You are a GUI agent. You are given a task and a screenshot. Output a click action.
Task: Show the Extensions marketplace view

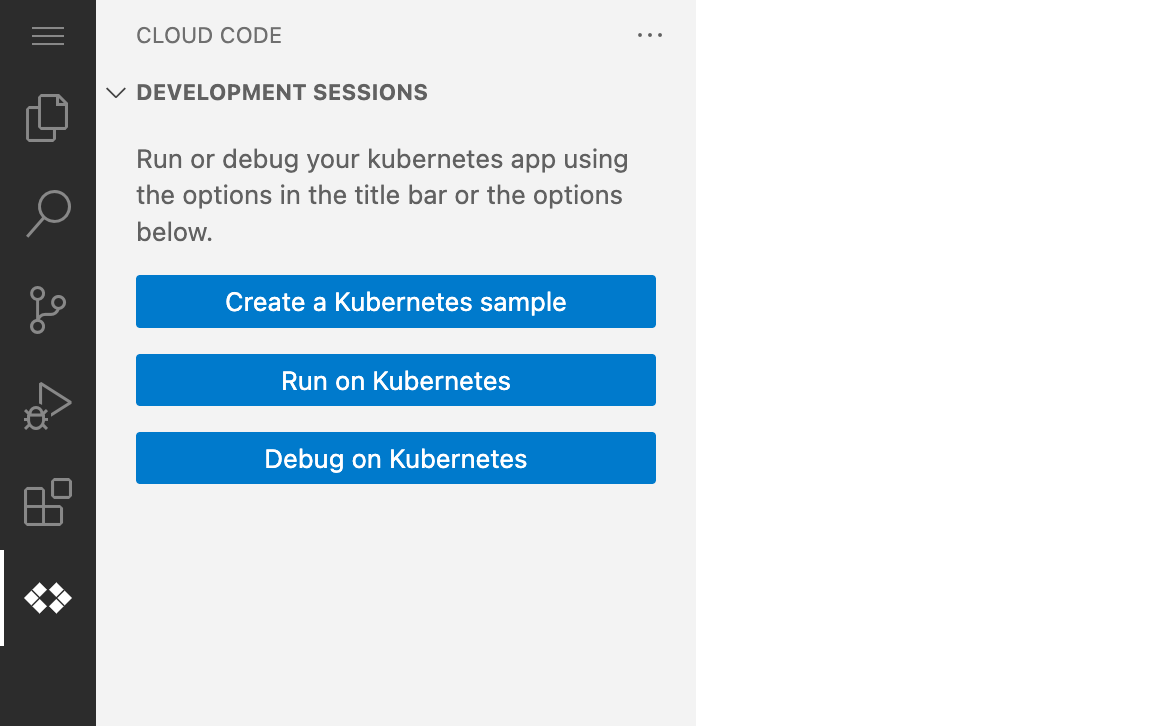click(48, 502)
